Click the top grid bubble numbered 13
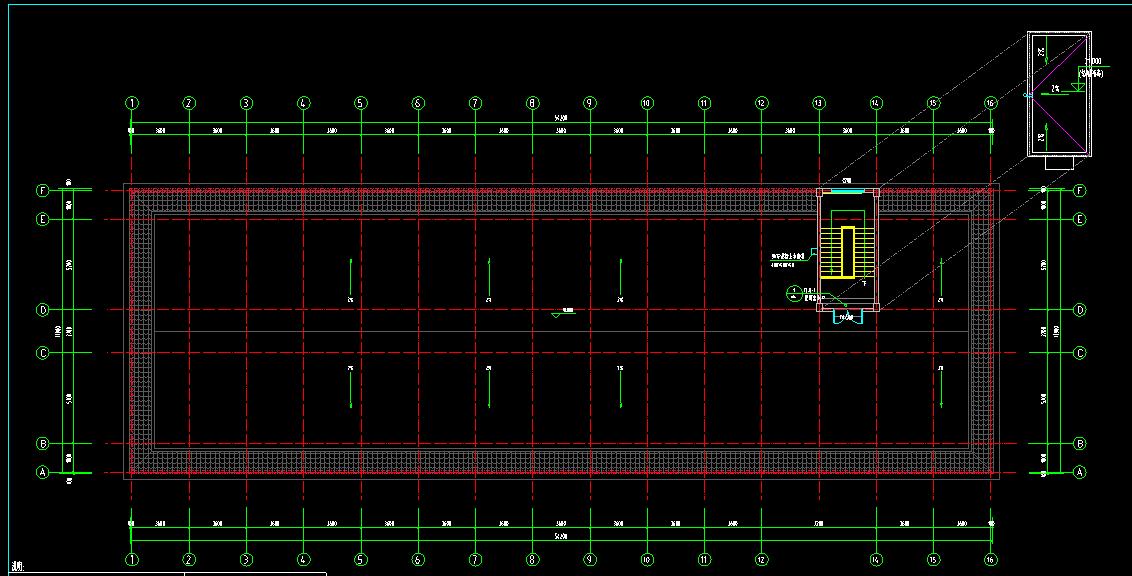This screenshot has height=576, width=1132. [819, 103]
